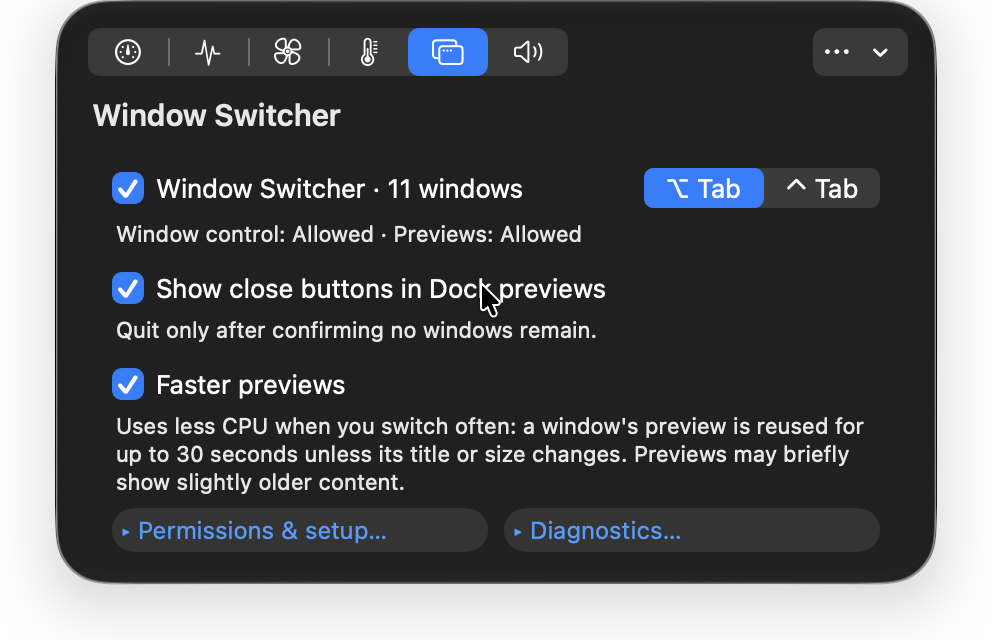Viewport: 992px width, 640px height.
Task: Choose the Control Tab shortcut
Action: point(822,188)
